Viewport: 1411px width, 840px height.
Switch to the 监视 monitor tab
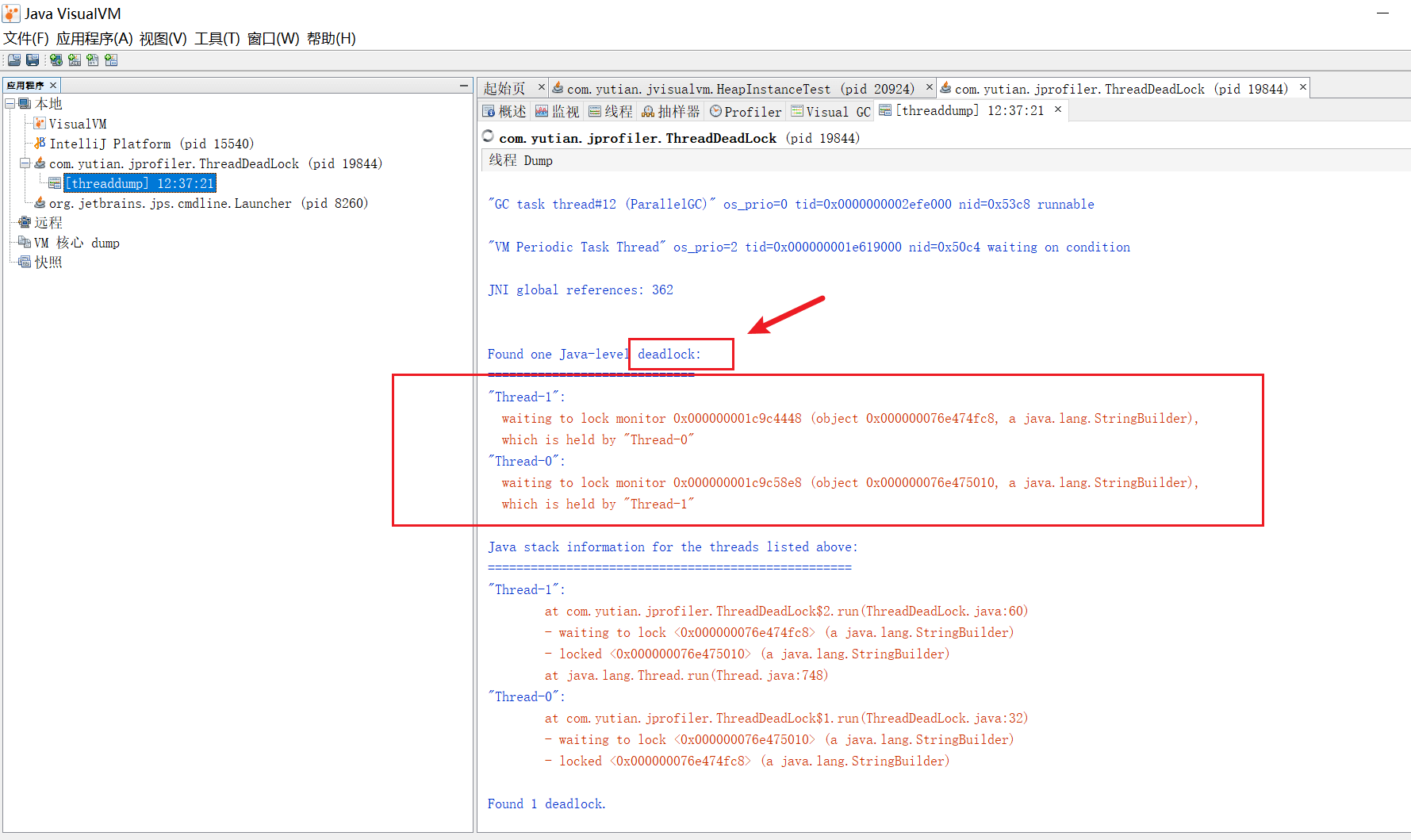(558, 112)
